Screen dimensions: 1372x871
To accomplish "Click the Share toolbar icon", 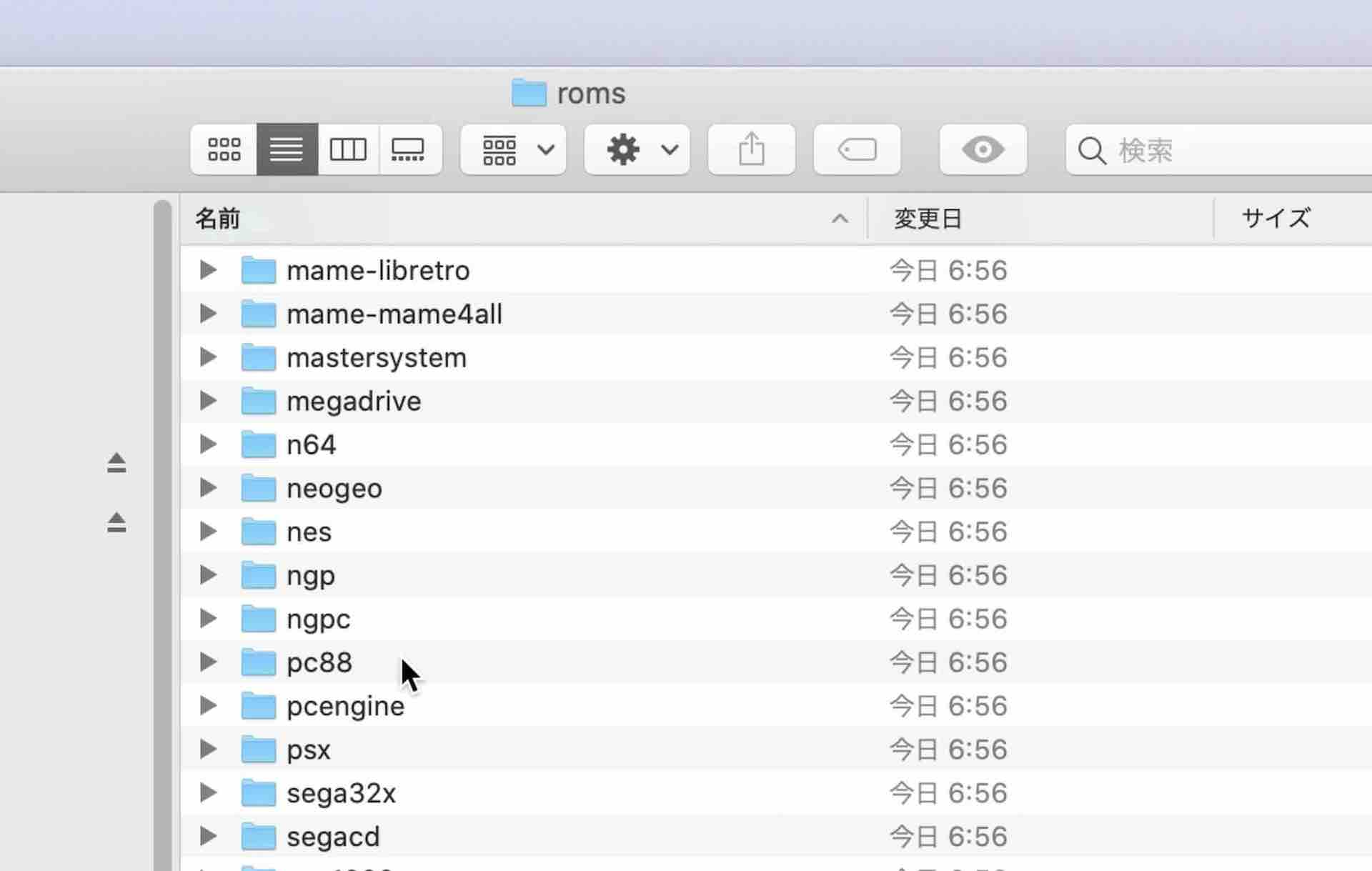I will pos(751,149).
